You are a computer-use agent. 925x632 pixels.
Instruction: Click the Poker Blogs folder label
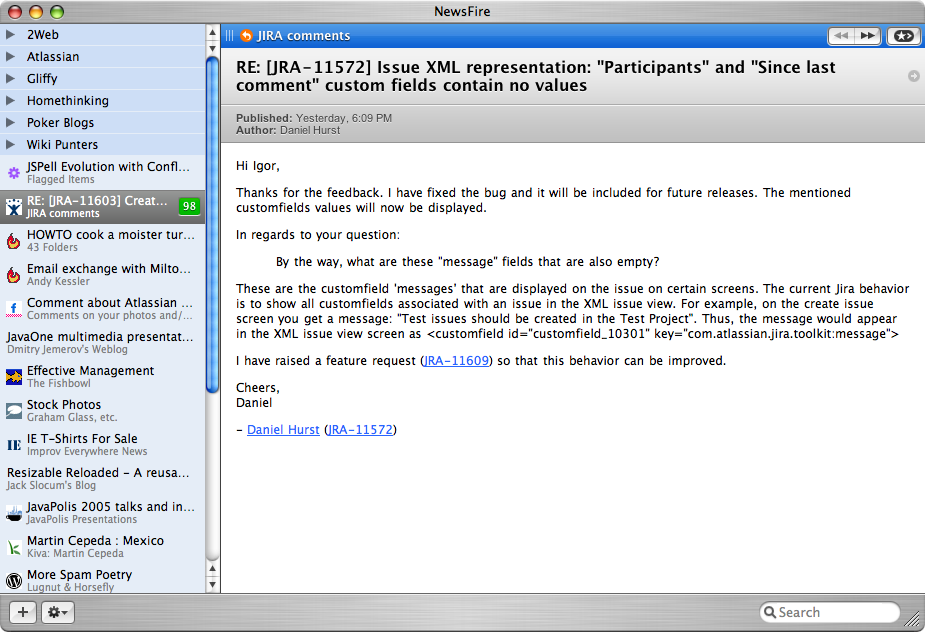coord(60,123)
